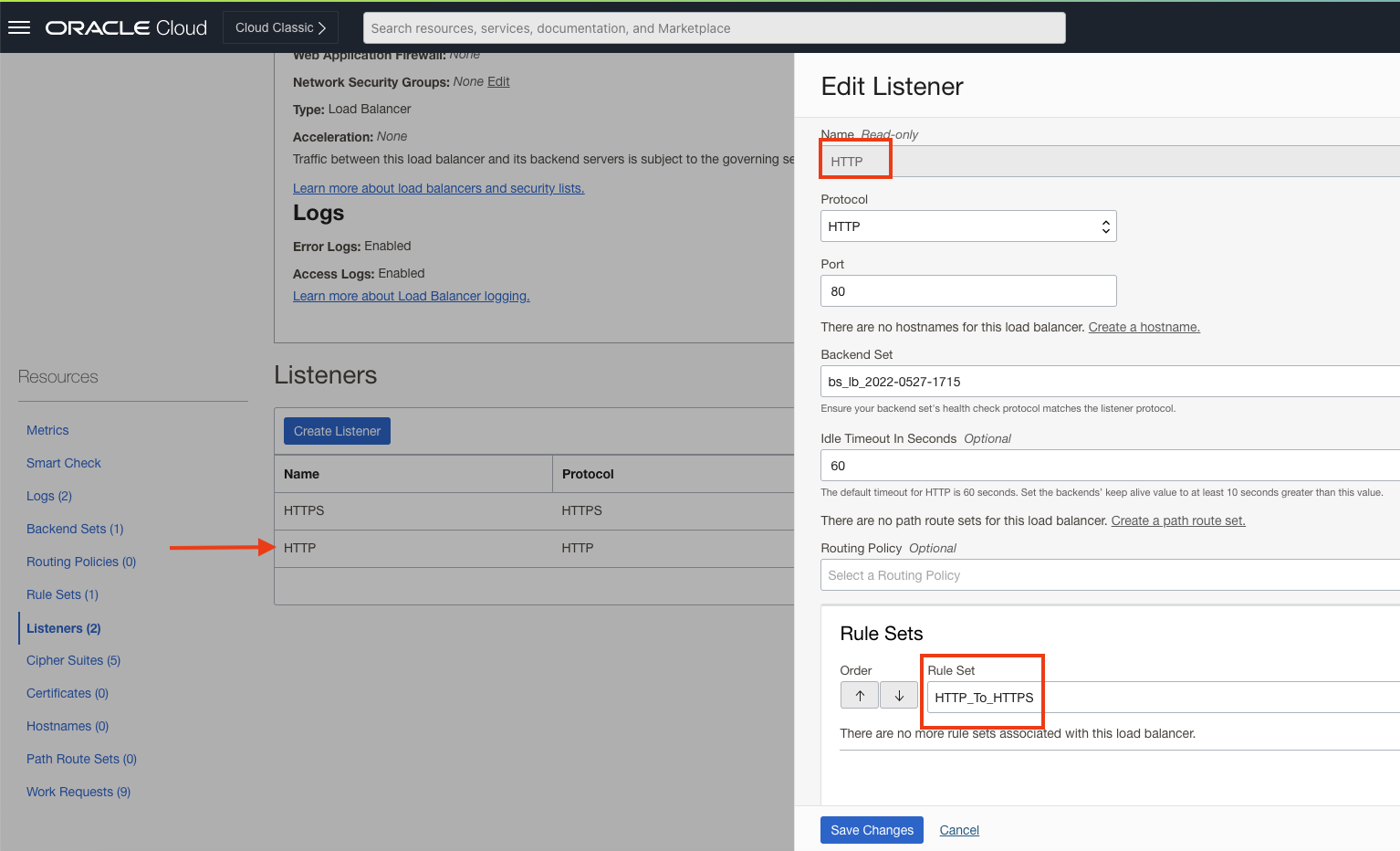Viewport: 1400px width, 851px height.
Task: Click the Oracle Cloud logo
Action: pos(125,26)
